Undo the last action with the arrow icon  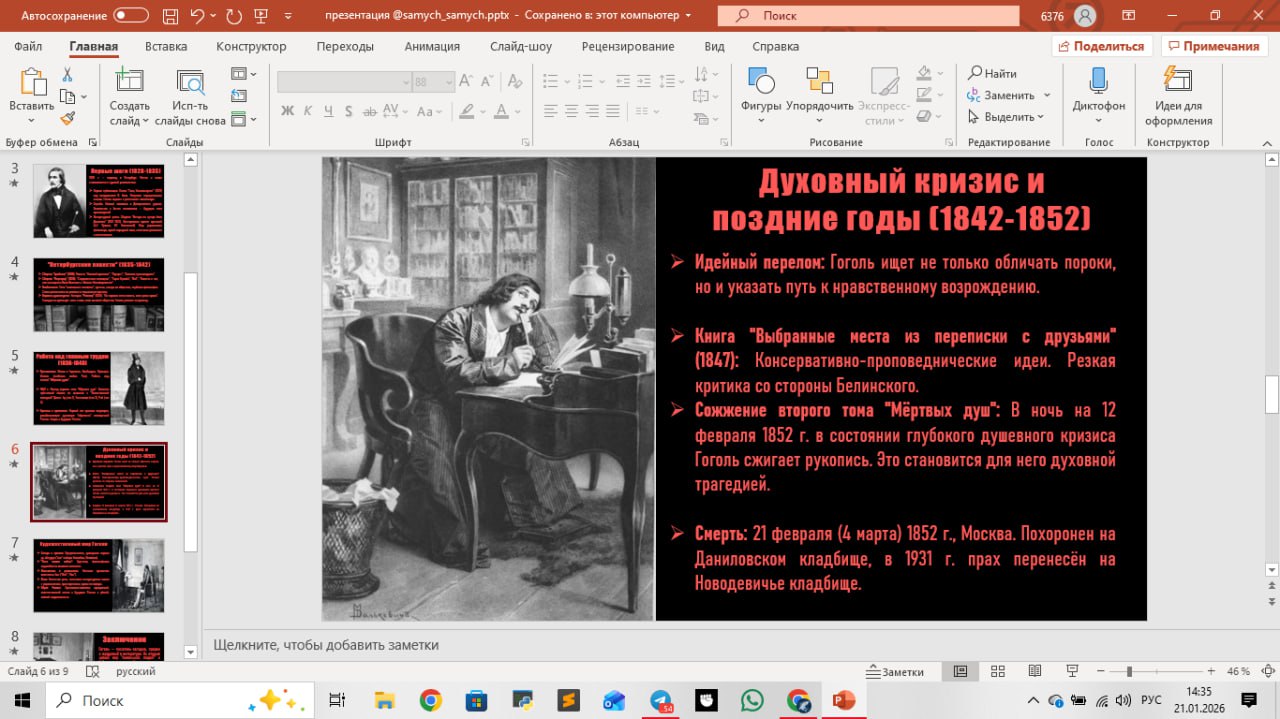199,16
